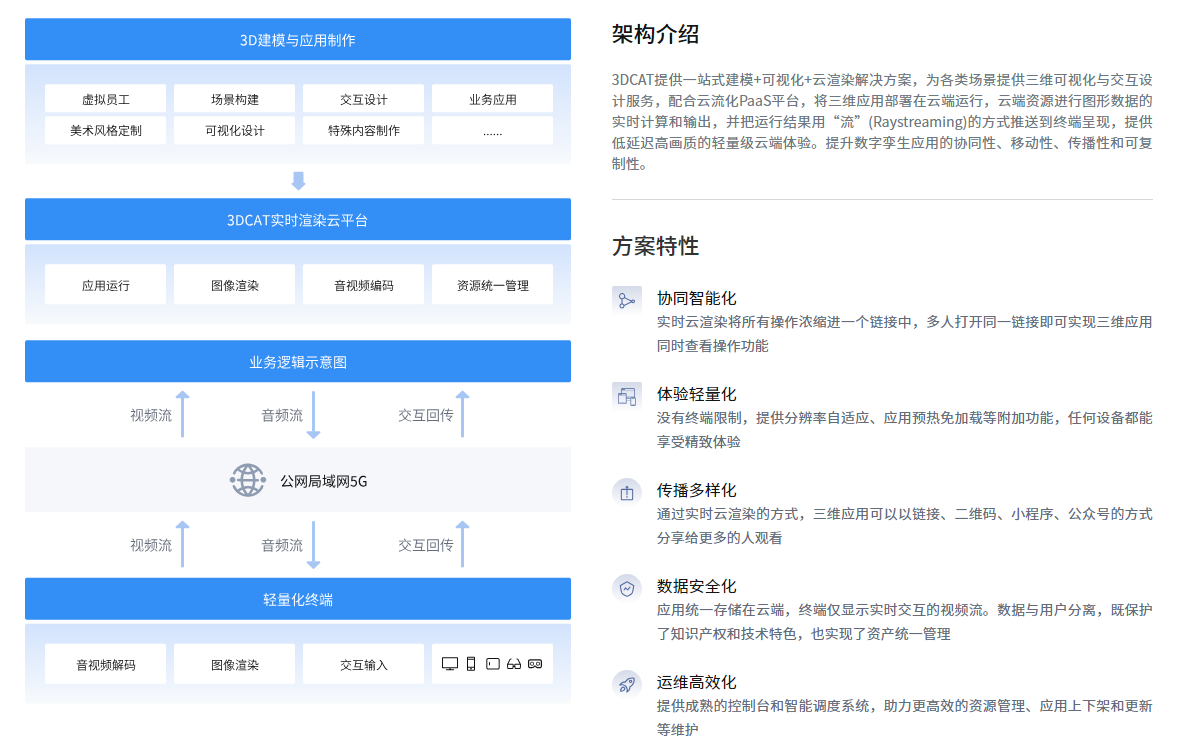Click description starting 没有终端限制
The width and height of the screenshot is (1181, 749).
pyautogui.click(x=905, y=430)
